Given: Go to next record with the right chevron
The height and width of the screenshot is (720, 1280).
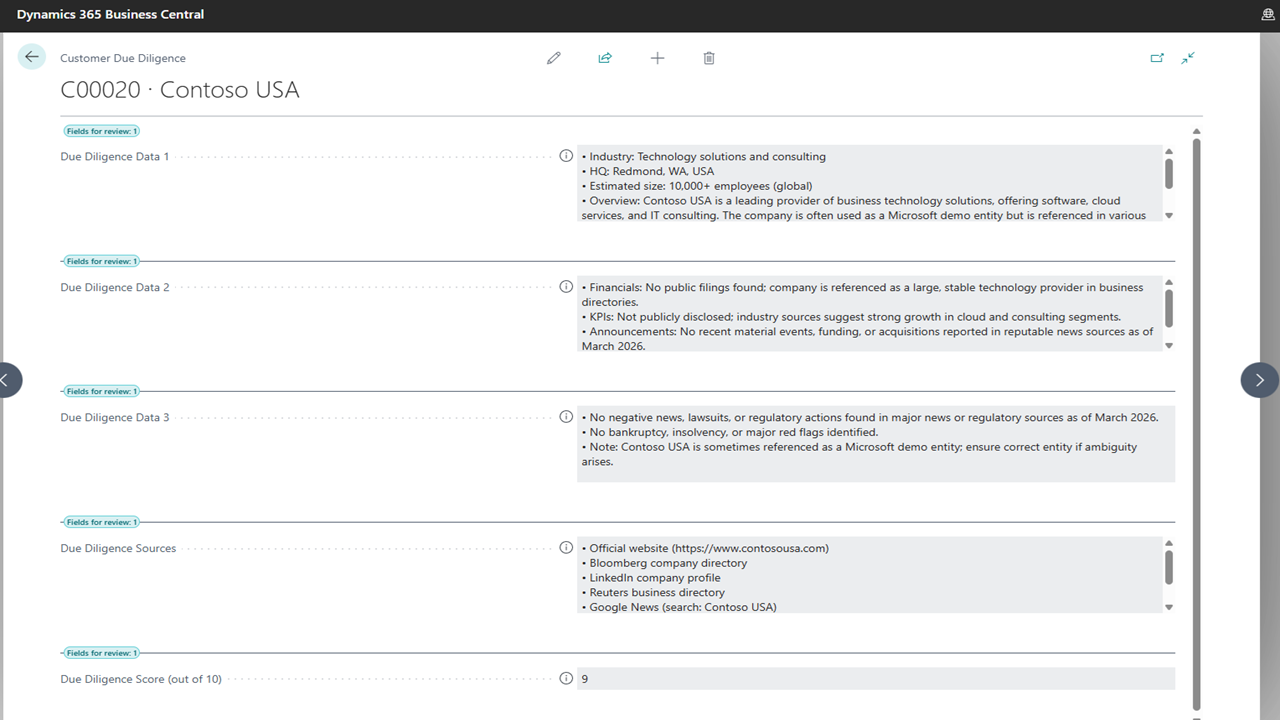Looking at the screenshot, I should pos(1259,380).
